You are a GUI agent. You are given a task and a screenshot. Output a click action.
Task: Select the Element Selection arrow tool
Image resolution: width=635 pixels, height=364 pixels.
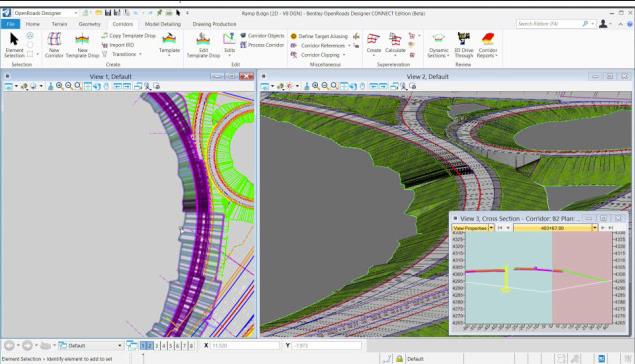click(14, 45)
